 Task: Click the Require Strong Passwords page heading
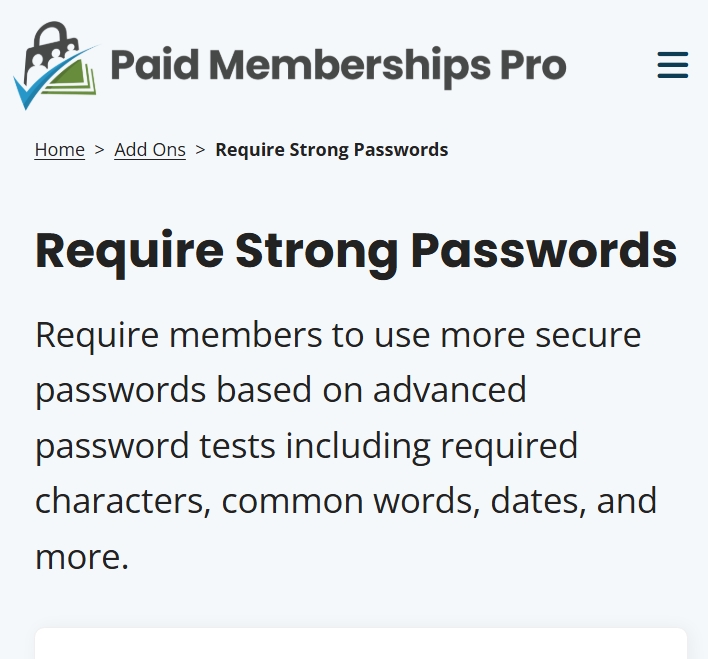(x=356, y=252)
